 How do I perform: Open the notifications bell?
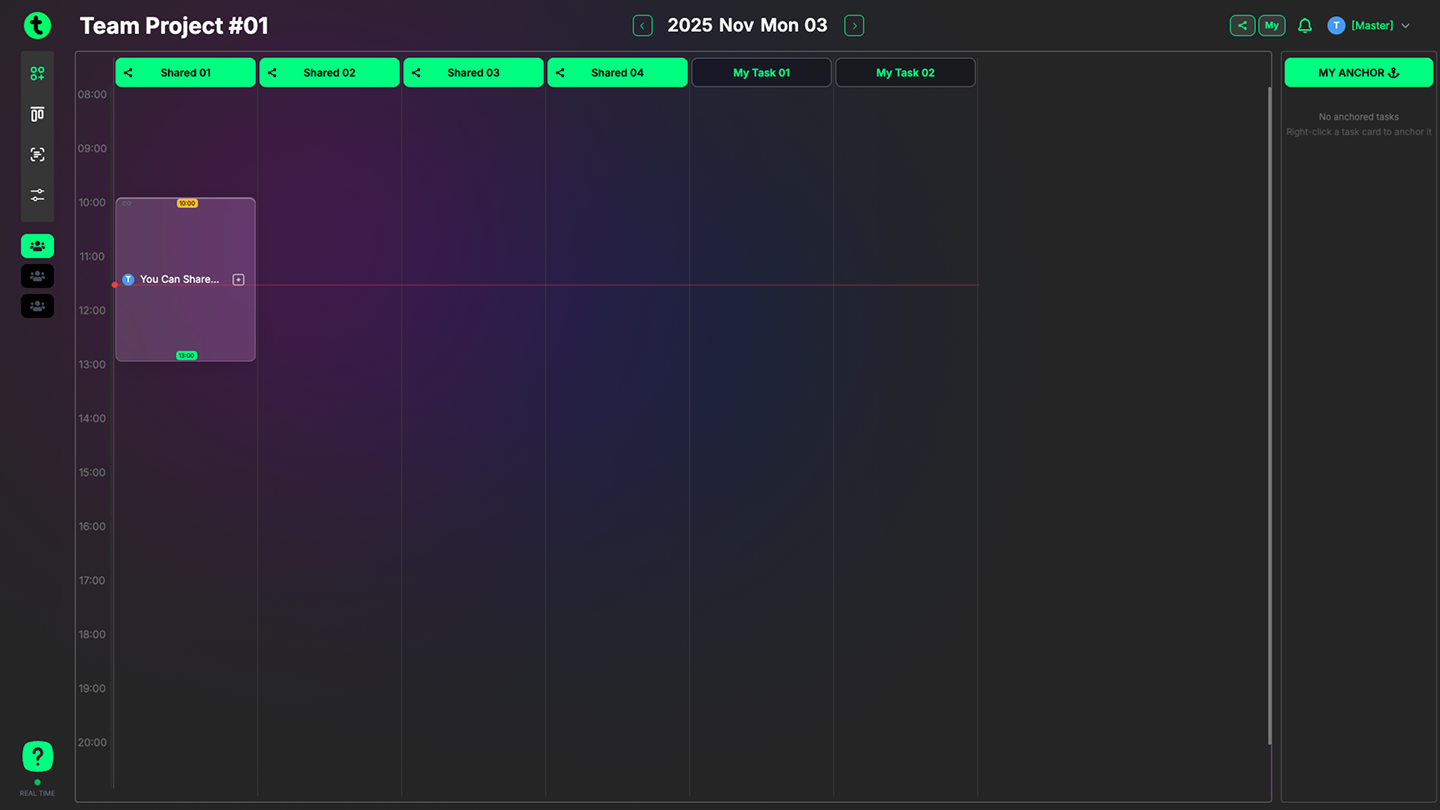pos(1305,26)
